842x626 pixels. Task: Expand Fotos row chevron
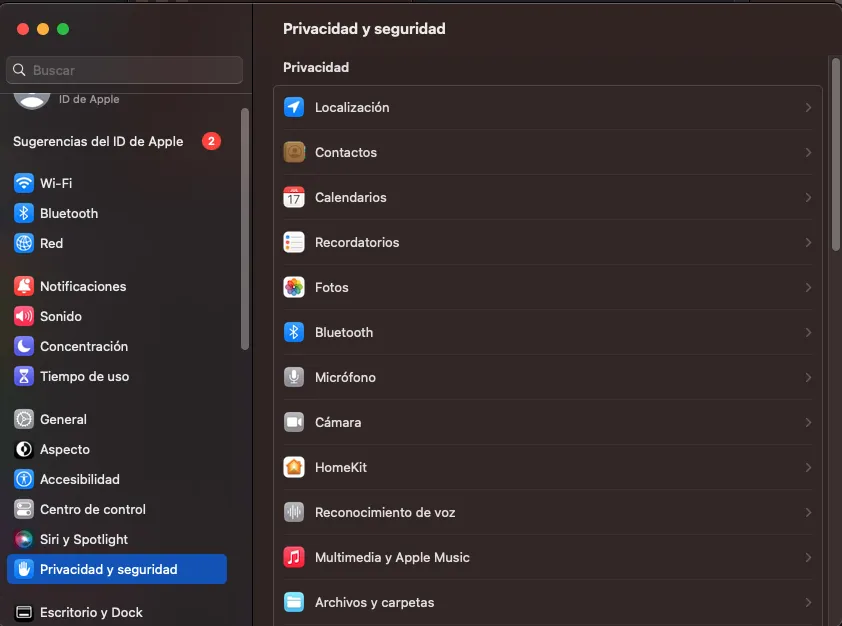click(808, 288)
